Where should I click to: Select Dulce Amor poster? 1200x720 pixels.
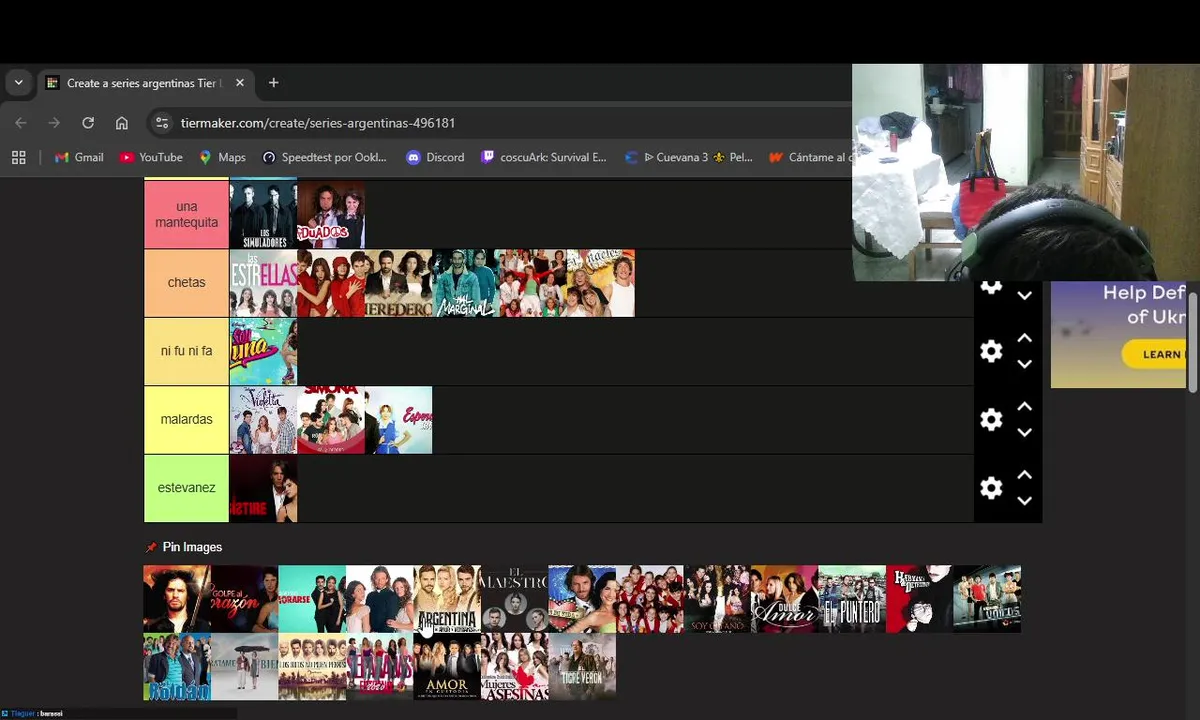[784, 599]
